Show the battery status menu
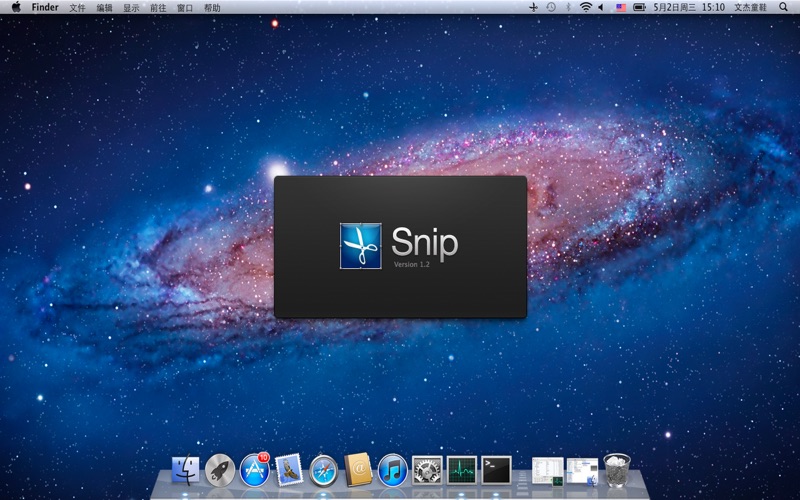Image resolution: width=800 pixels, height=500 pixels. coord(639,7)
